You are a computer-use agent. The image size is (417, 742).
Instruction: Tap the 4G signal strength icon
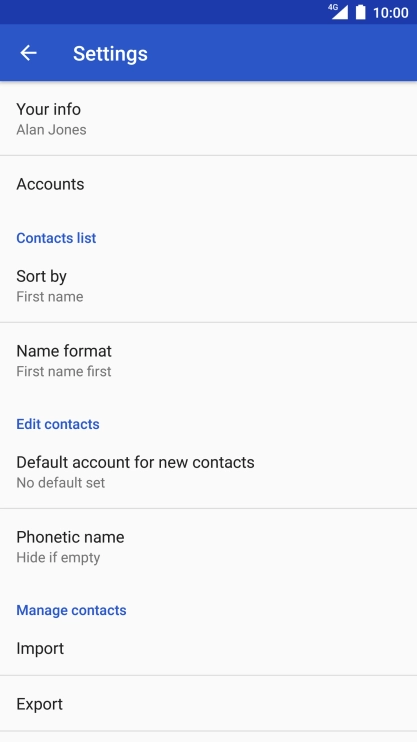coord(338,11)
